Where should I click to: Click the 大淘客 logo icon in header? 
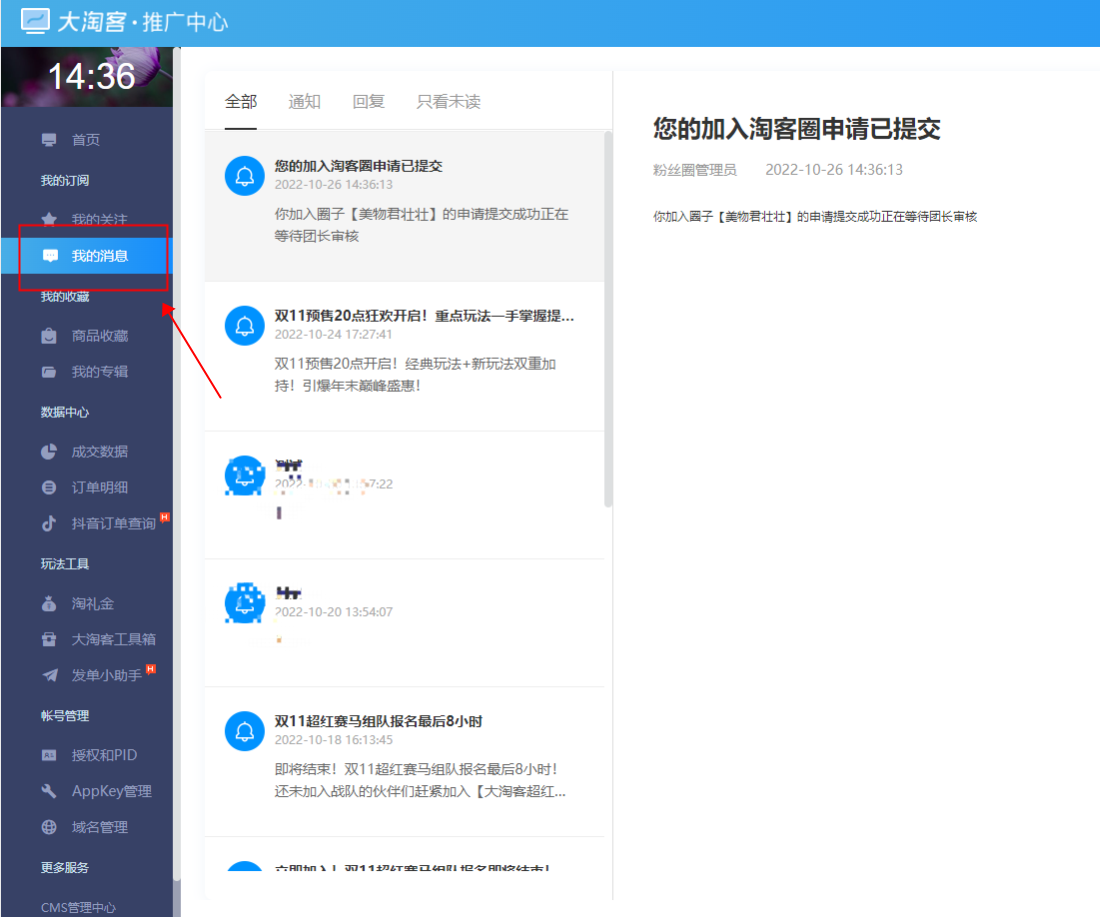35,21
